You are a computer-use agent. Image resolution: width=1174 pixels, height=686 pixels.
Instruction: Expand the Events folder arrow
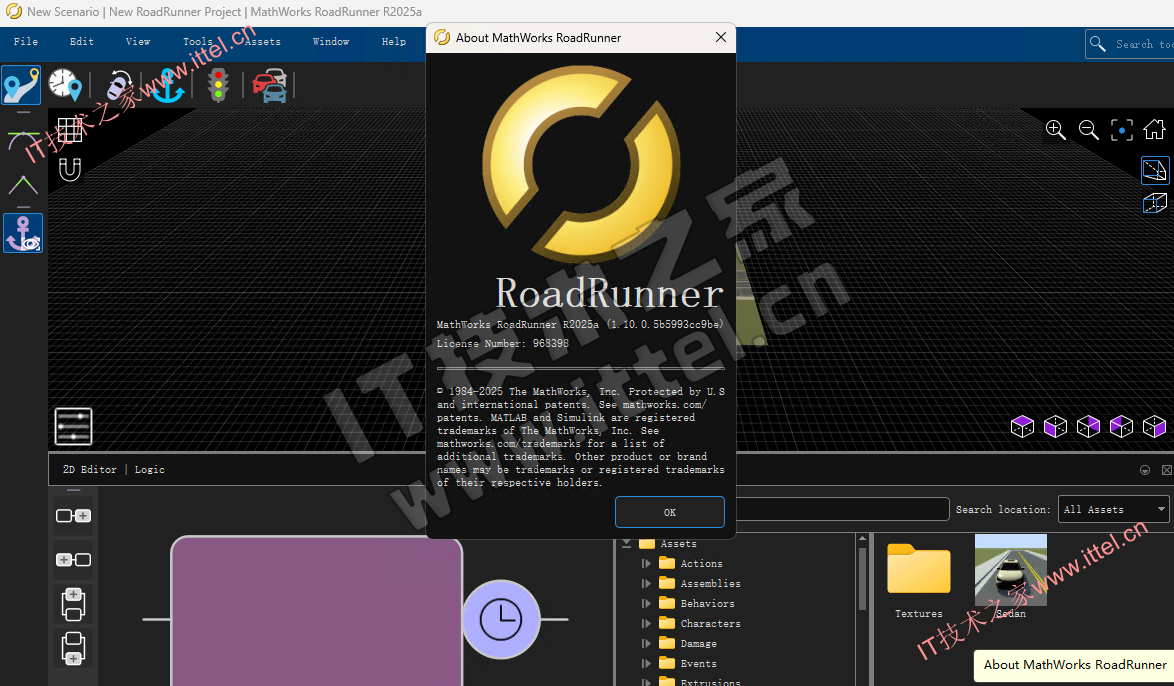click(x=646, y=664)
